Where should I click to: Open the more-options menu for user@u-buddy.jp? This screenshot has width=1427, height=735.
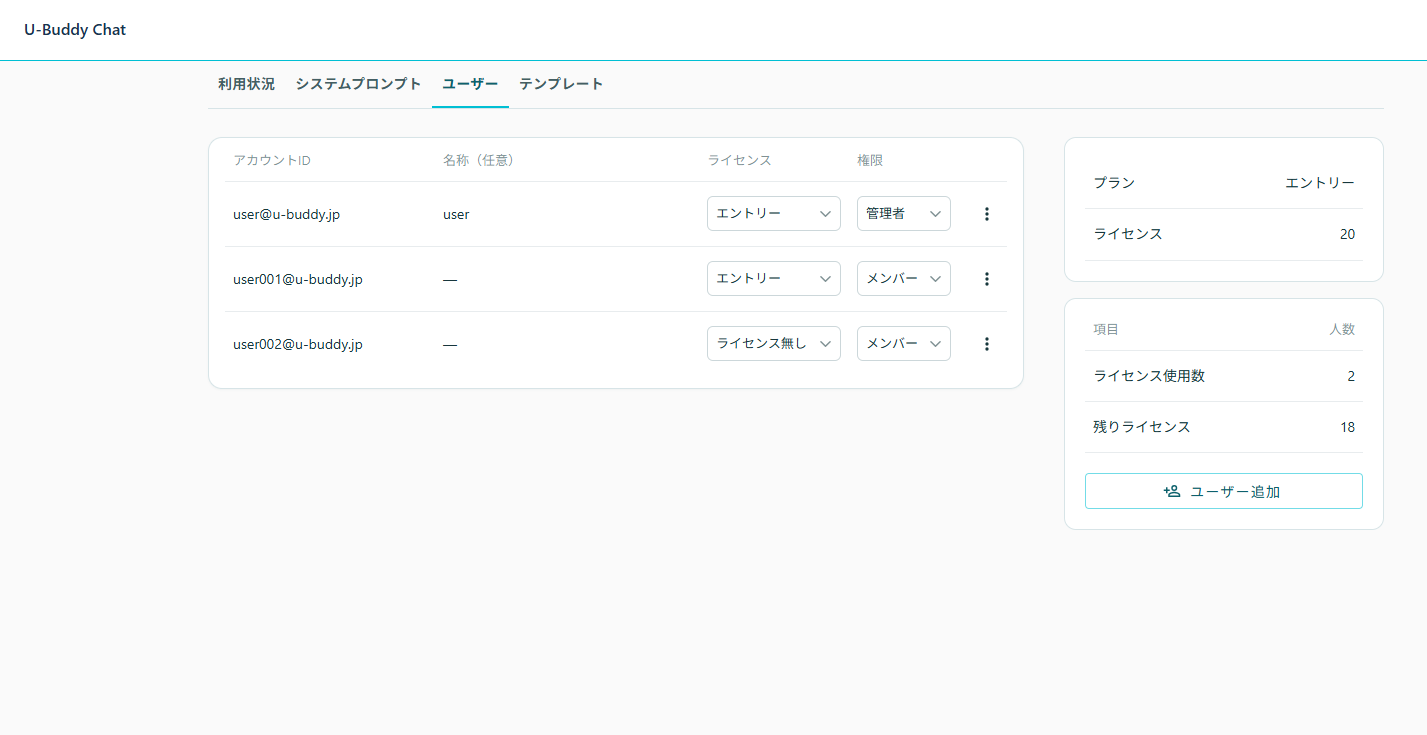pos(987,214)
